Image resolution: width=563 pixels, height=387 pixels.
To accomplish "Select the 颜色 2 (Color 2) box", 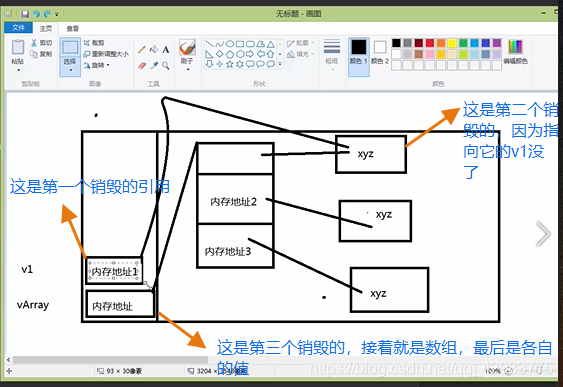I will pyautogui.click(x=380, y=52).
